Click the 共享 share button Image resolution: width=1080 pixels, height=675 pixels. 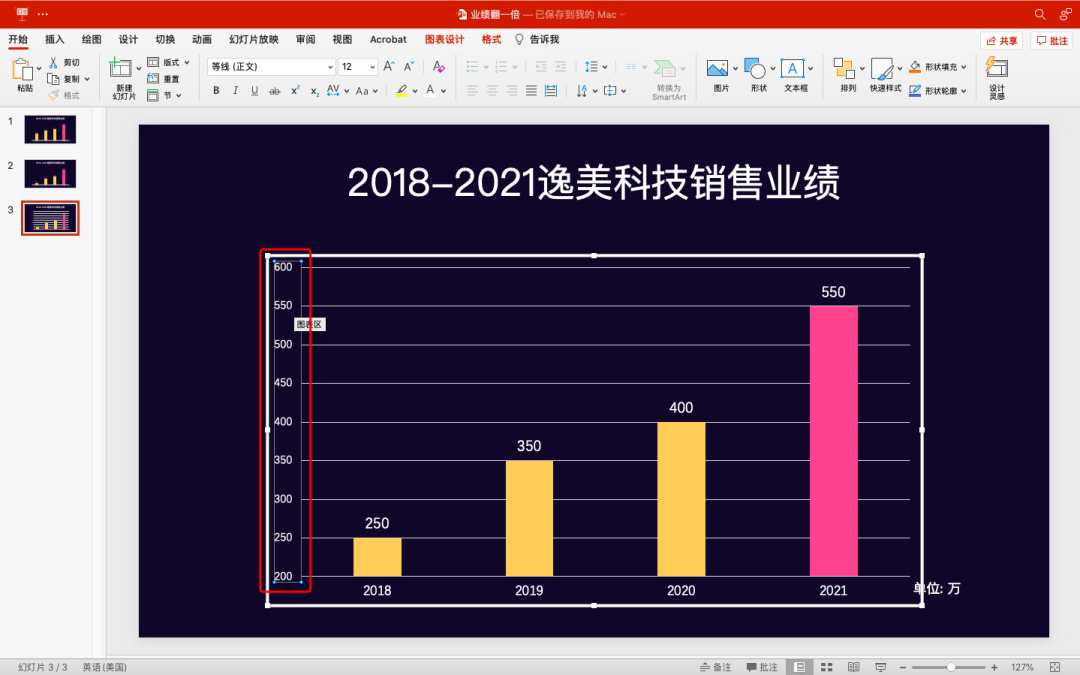pos(1003,39)
